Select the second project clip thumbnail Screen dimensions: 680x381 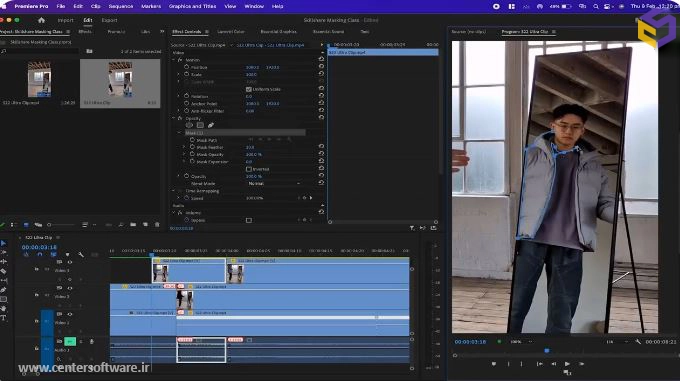pyautogui.click(x=120, y=79)
